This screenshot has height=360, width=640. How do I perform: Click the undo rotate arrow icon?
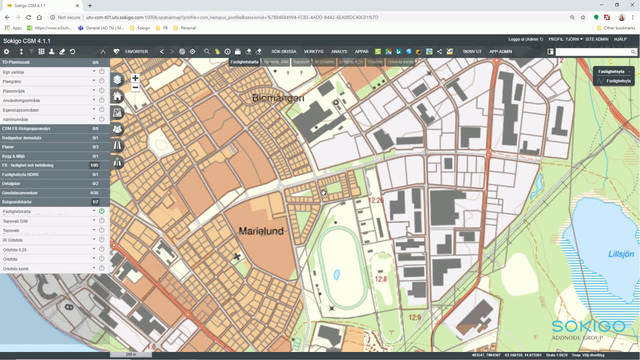tap(72, 51)
